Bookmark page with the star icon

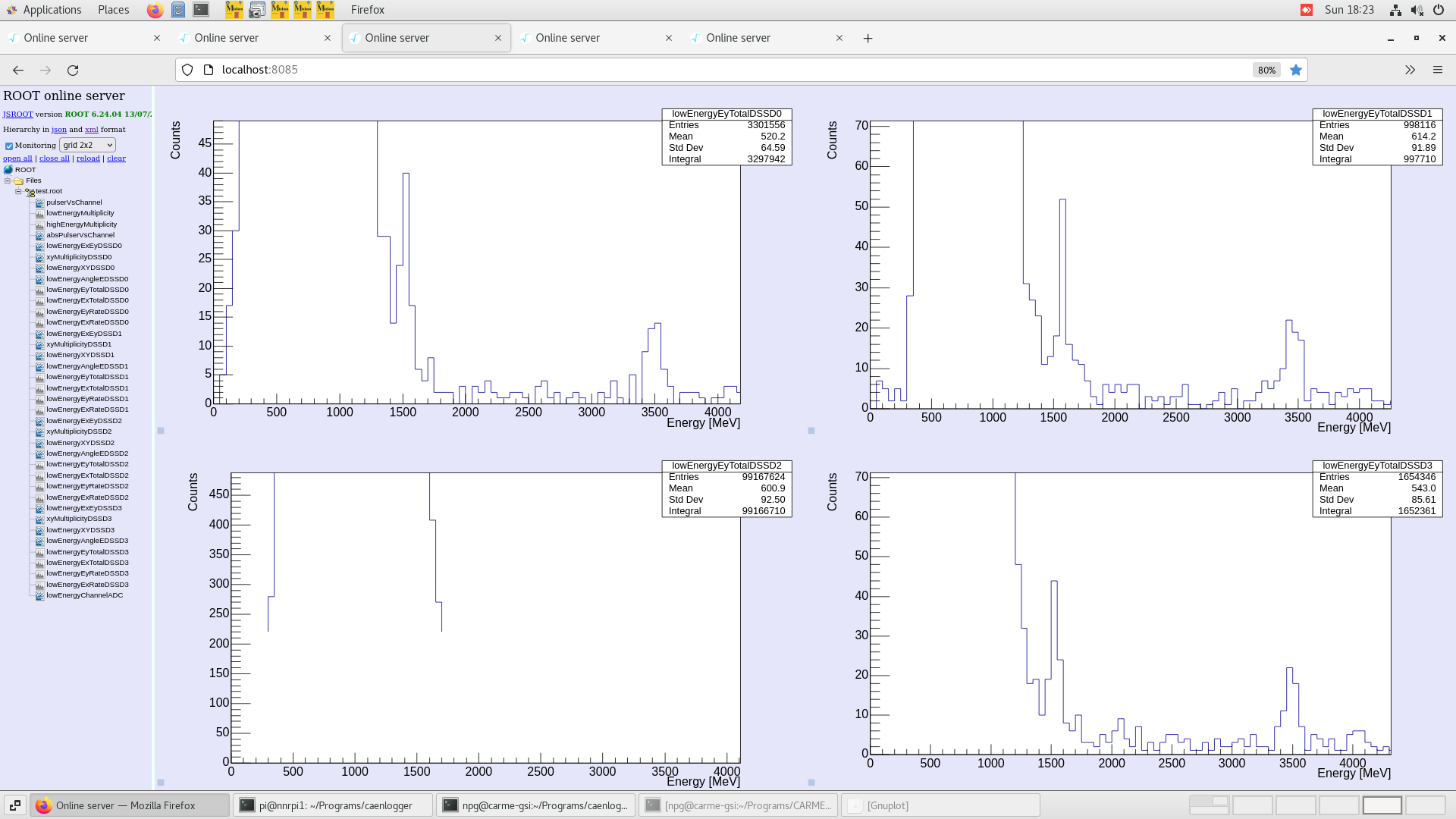1296,70
